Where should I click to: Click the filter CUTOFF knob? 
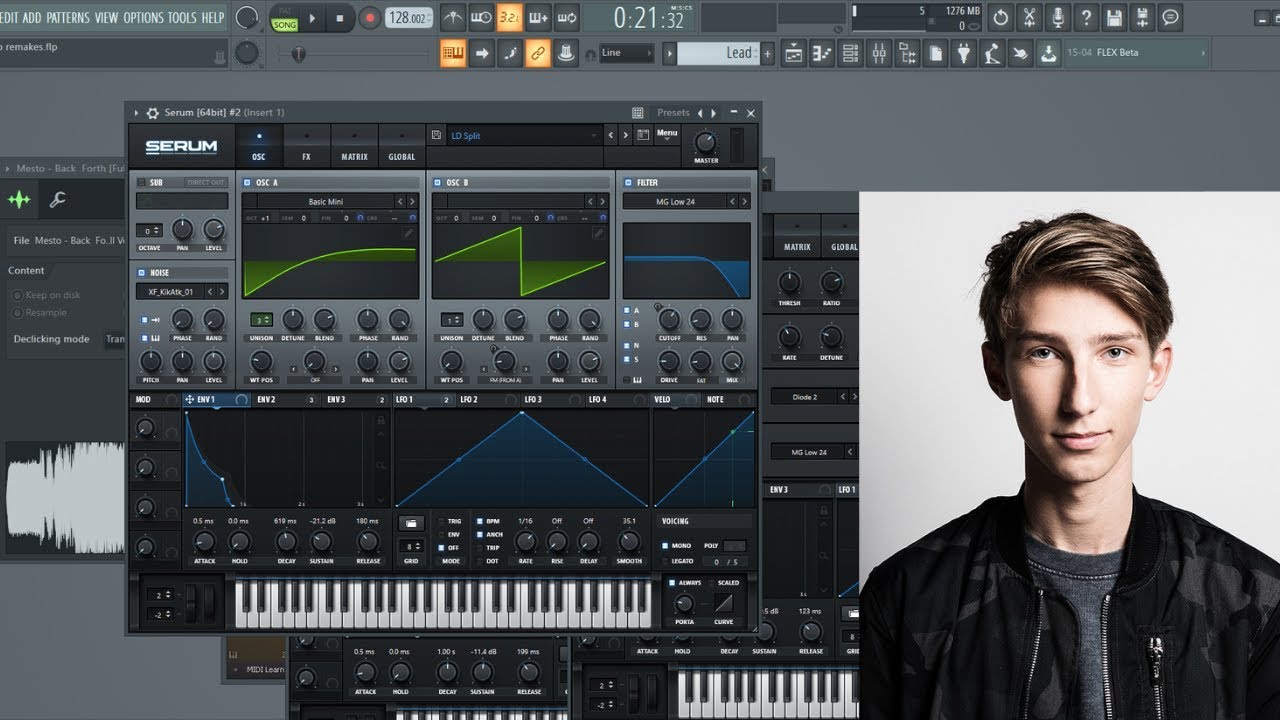pyautogui.click(x=669, y=319)
